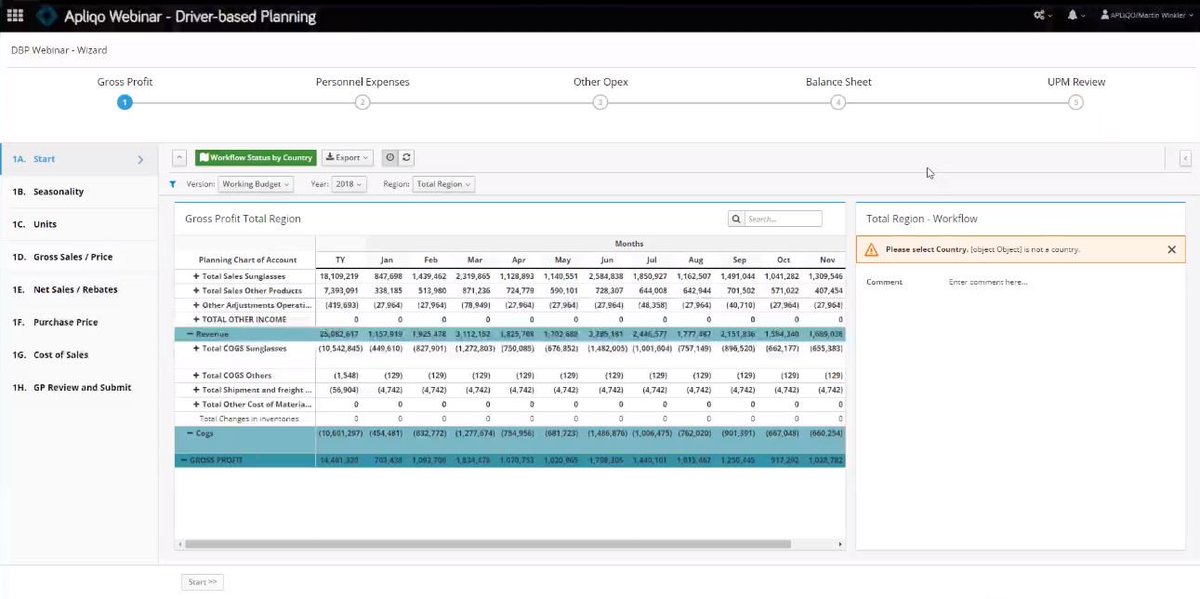Go to Gross Profit wizard step 1
The width and height of the screenshot is (1200, 599).
click(124, 102)
